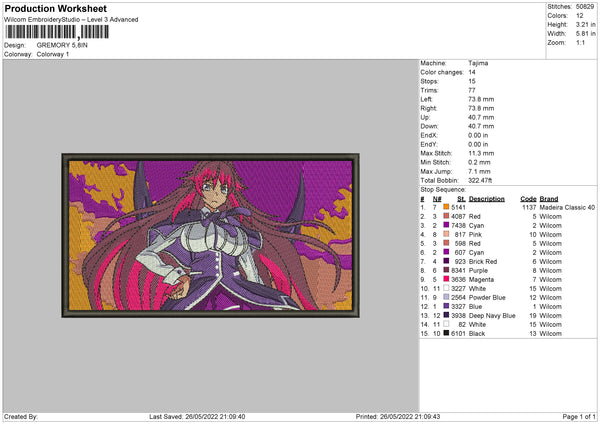Click the Min Stitch value 0.2 mm

point(479,162)
